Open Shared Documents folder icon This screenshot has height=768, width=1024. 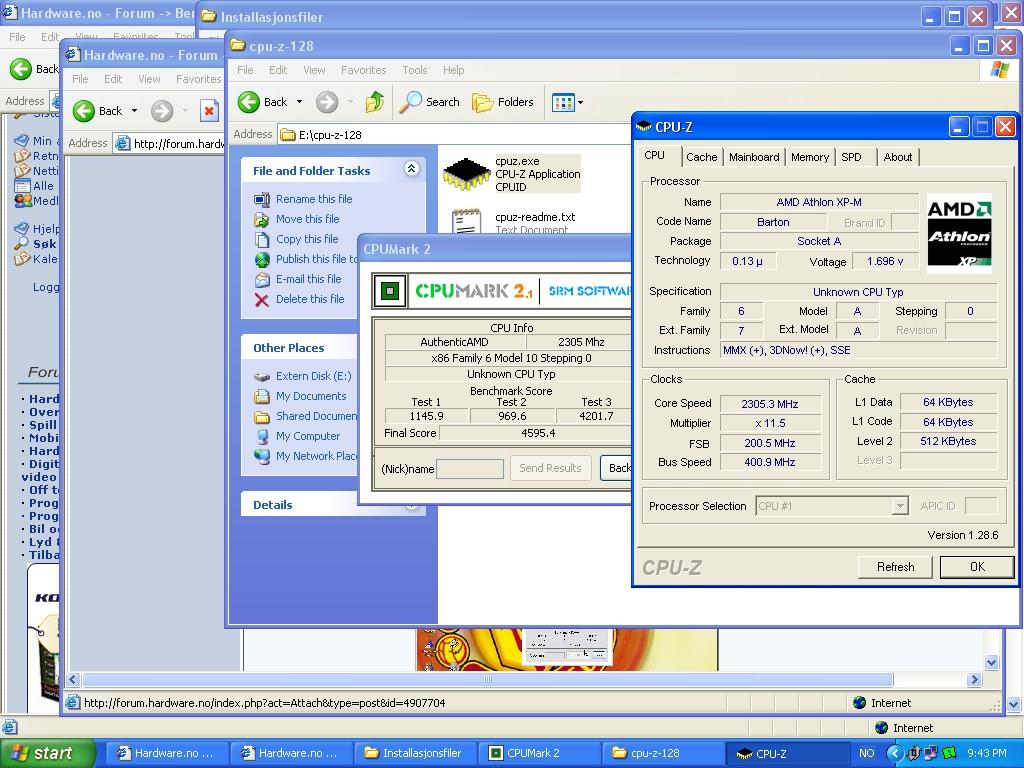(x=262, y=417)
